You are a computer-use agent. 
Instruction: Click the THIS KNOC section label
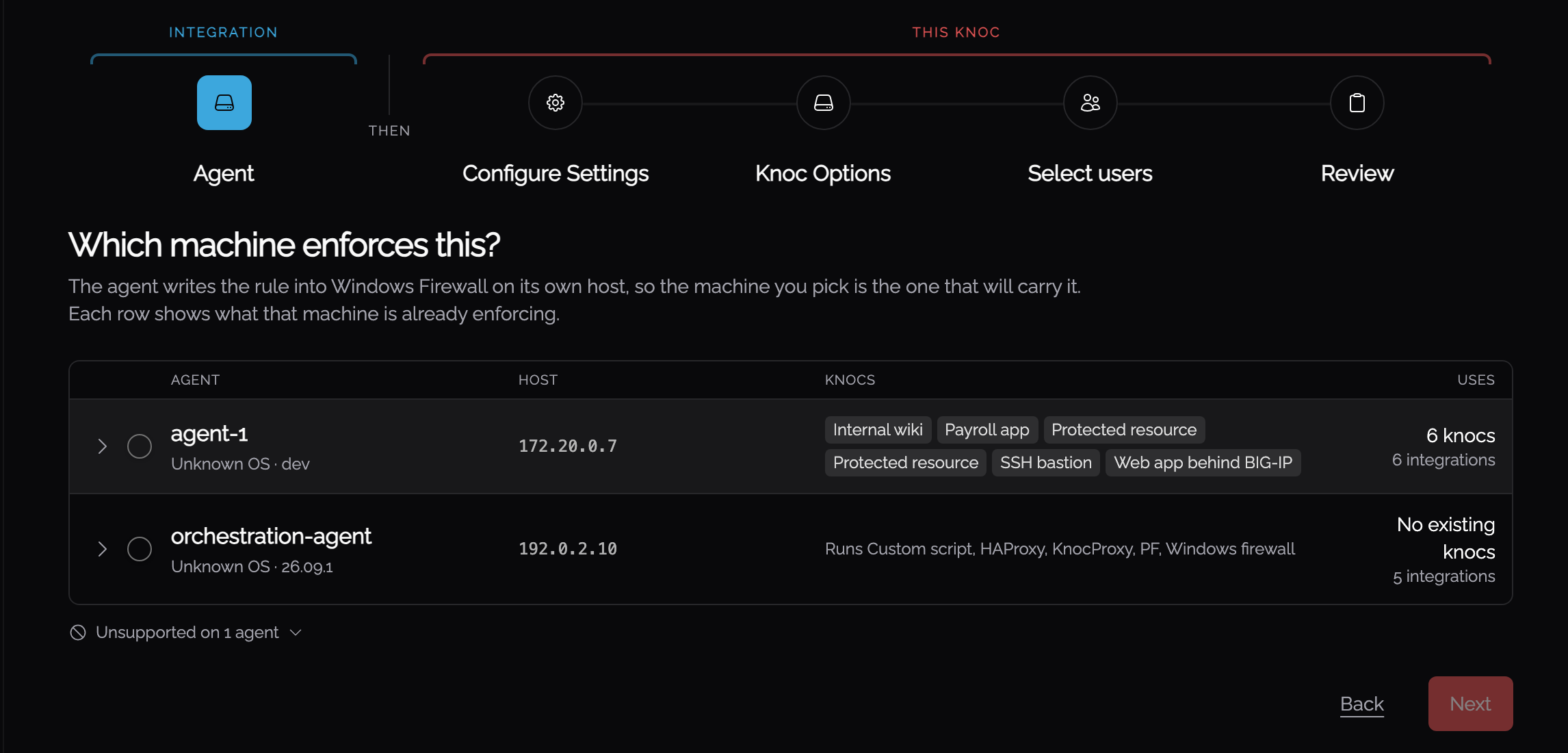click(956, 32)
